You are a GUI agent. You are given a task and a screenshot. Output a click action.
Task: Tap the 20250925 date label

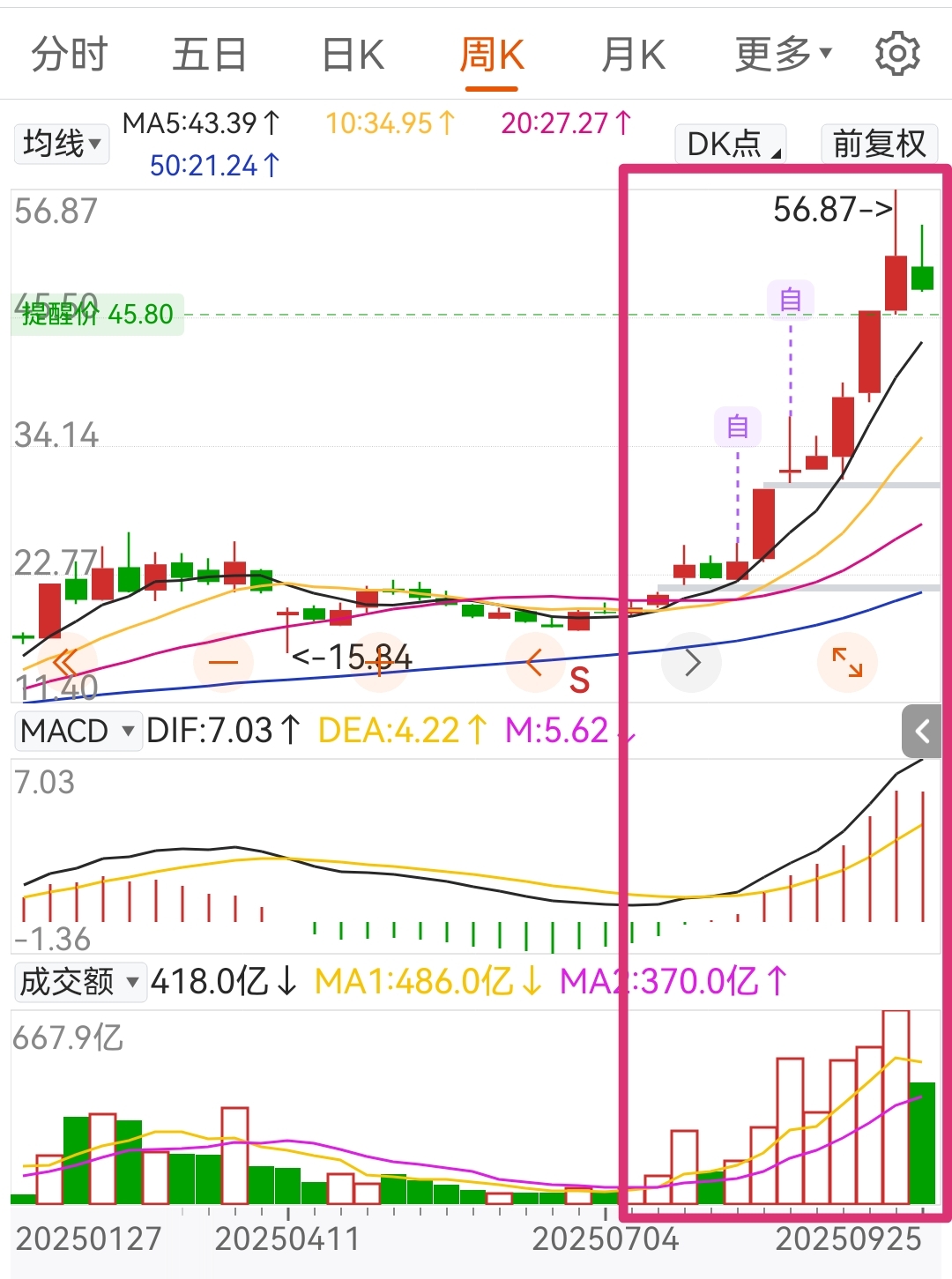pos(848,1239)
